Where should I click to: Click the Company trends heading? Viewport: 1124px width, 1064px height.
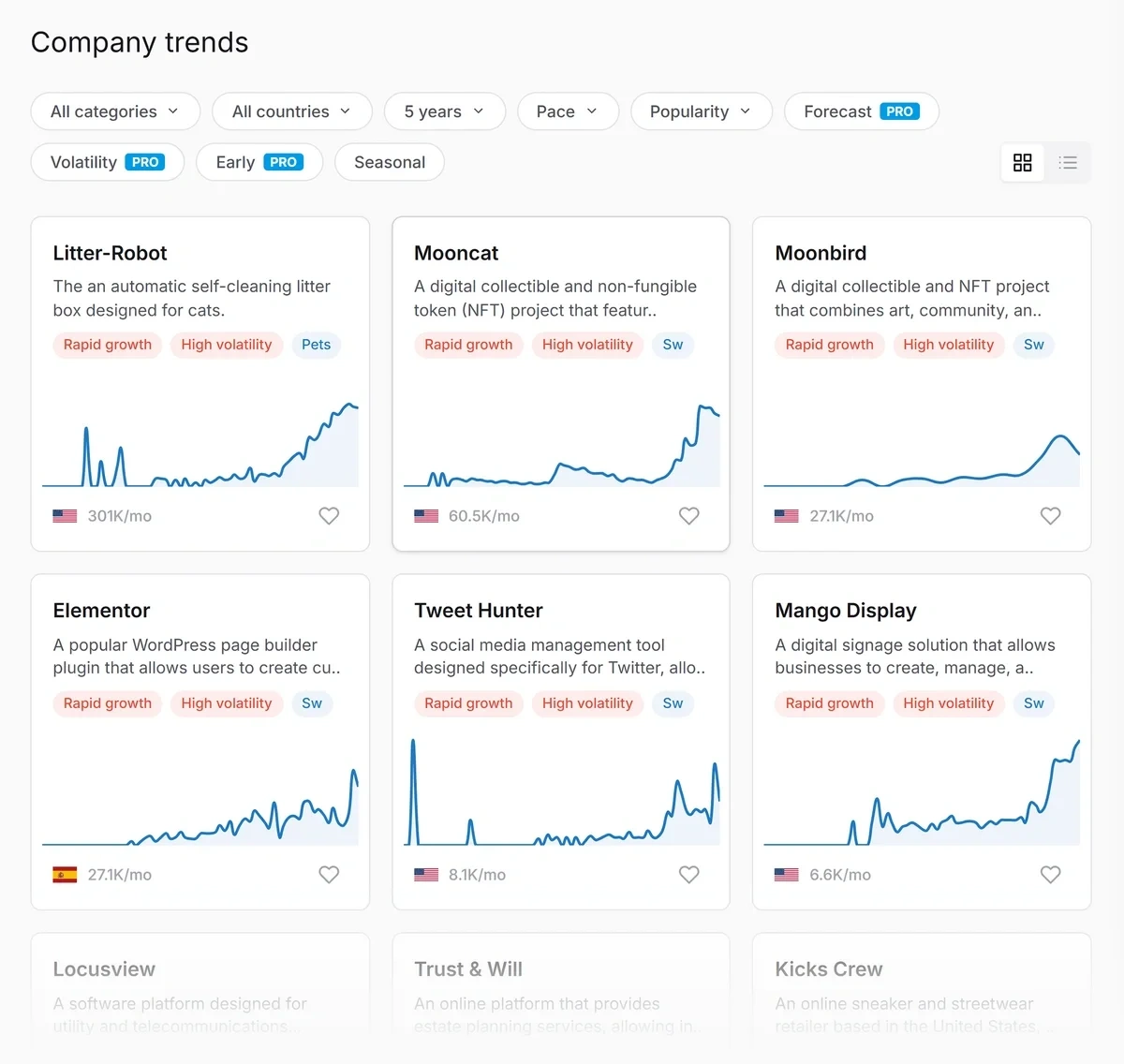[140, 42]
